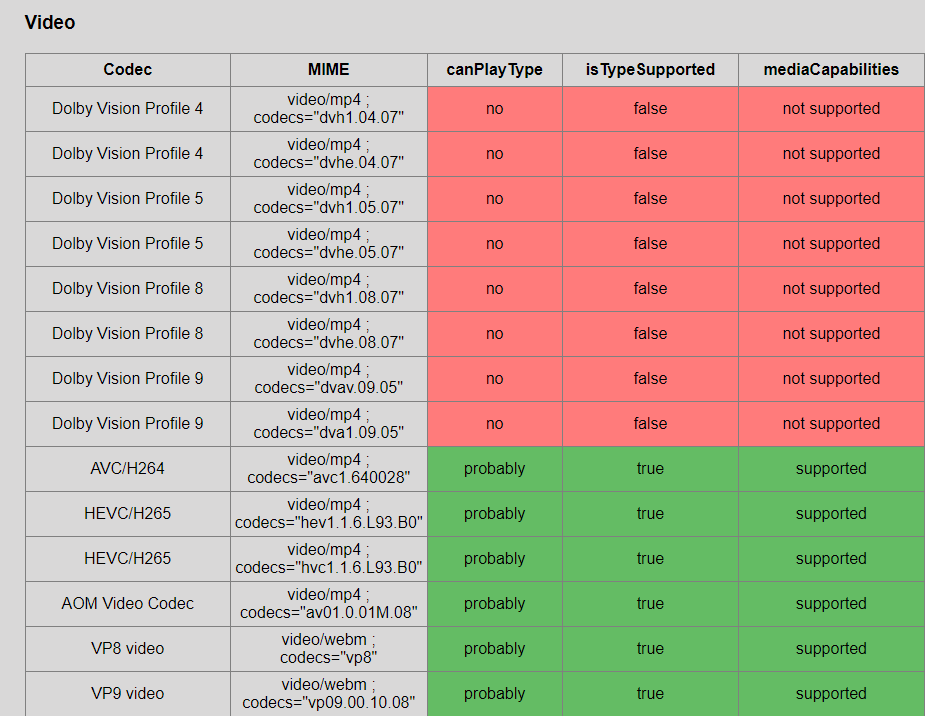Click "probably" in the AVC/H264 row
Image resolution: width=925 pixels, height=716 pixels.
[494, 469]
